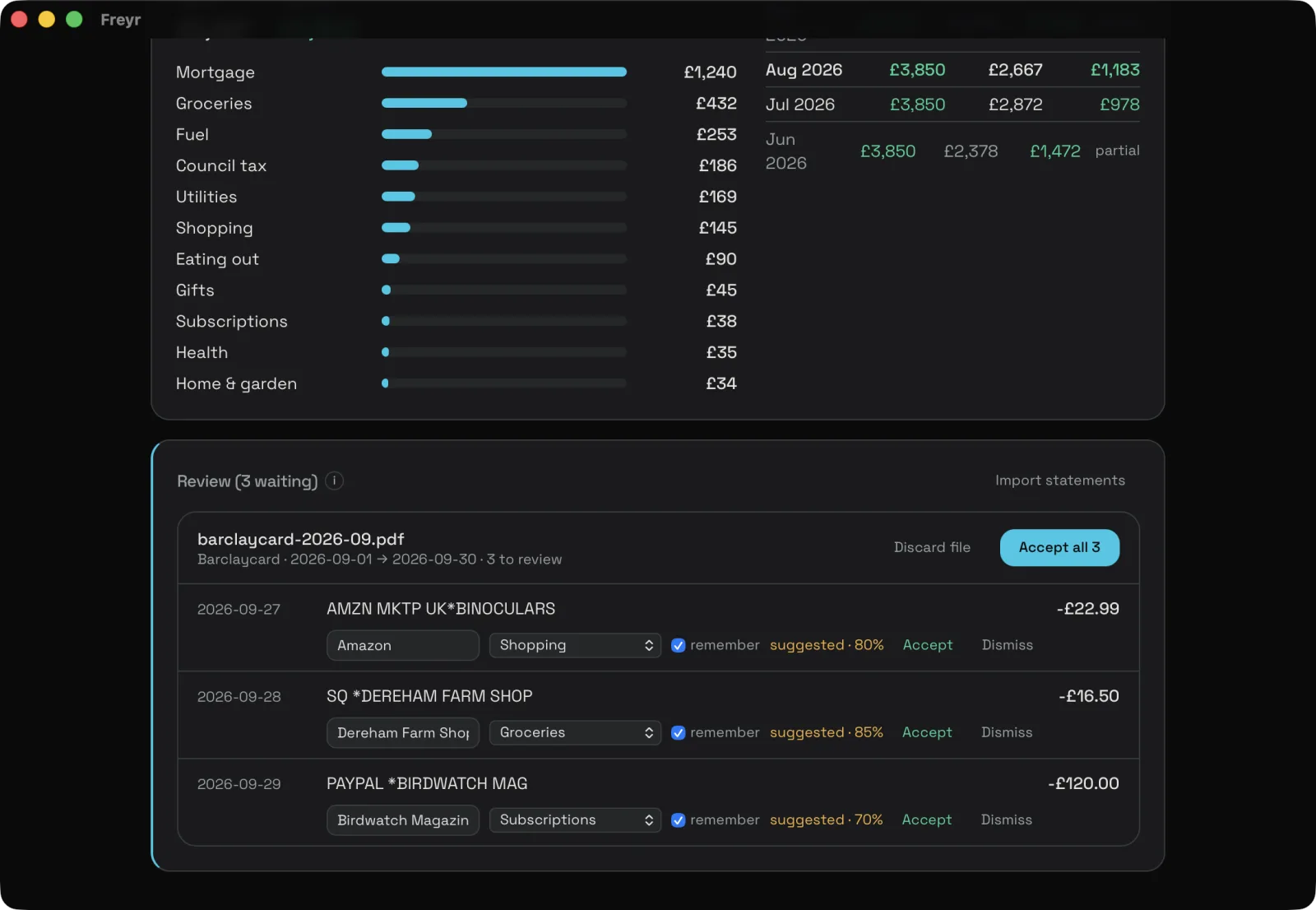Edit the Dereham Farm Shop merchant field
The height and width of the screenshot is (910, 1316).
click(403, 732)
